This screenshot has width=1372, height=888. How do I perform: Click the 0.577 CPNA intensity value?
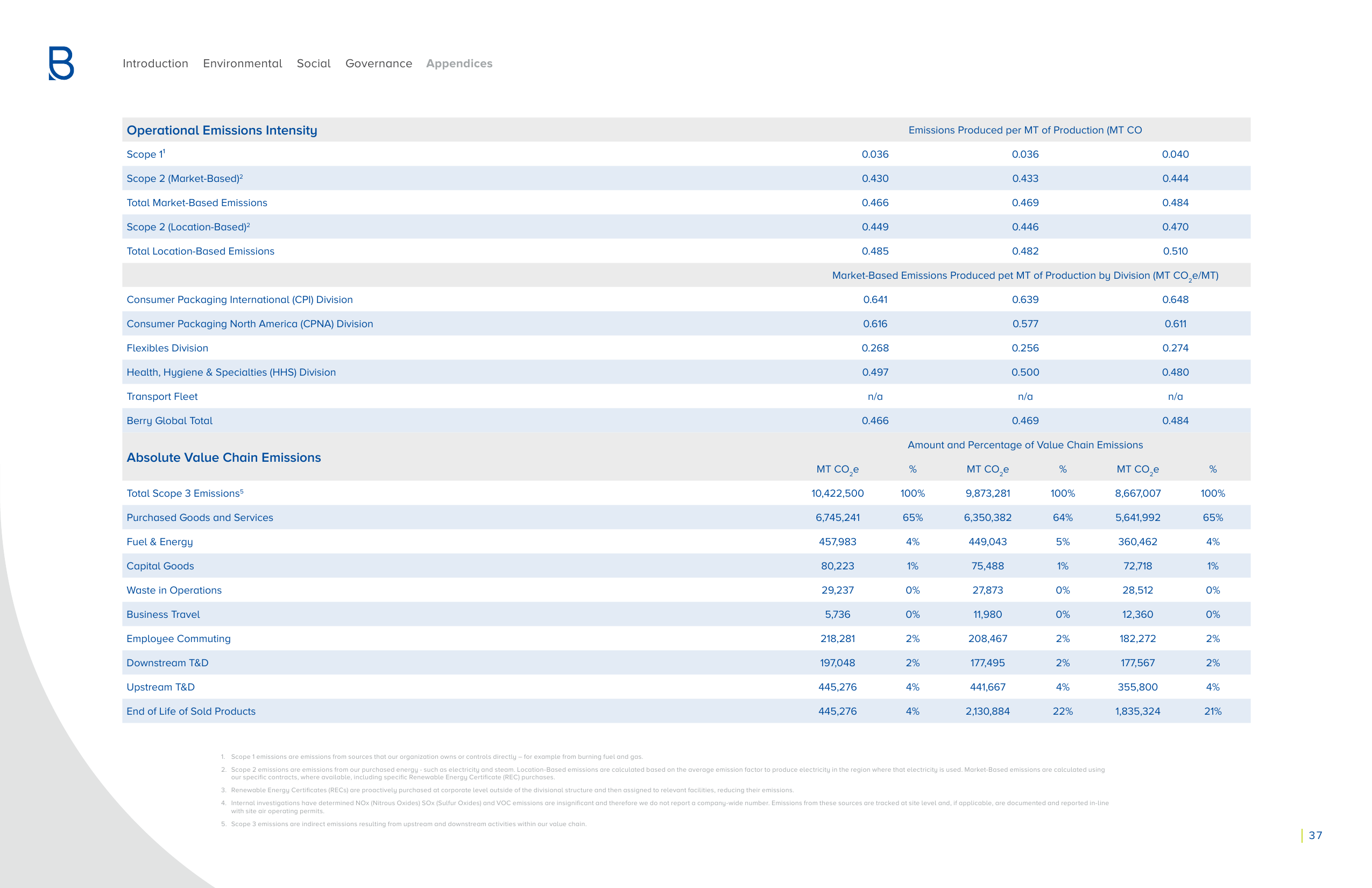(x=1026, y=323)
